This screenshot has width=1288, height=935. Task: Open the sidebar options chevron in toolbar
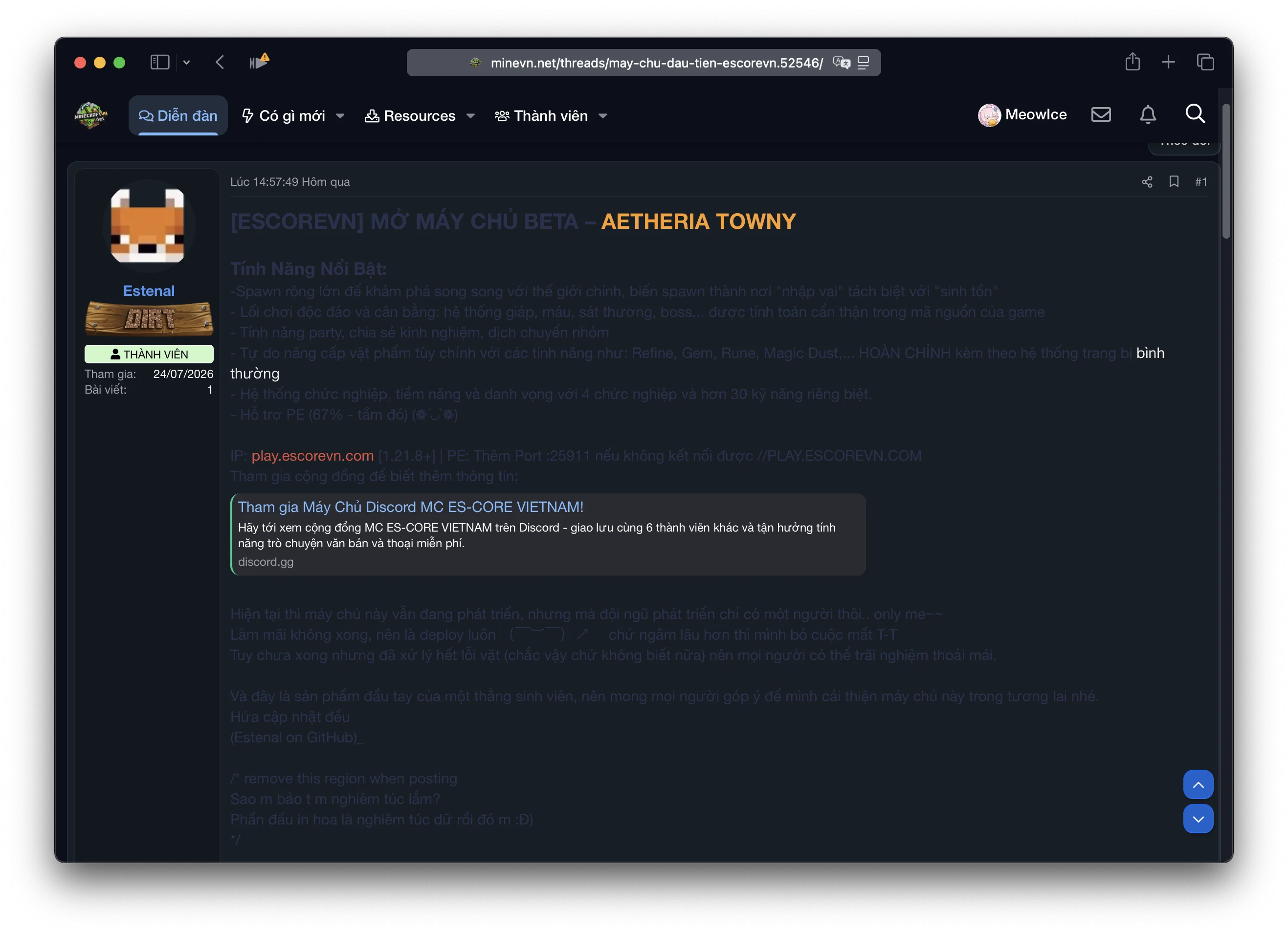coord(186,63)
